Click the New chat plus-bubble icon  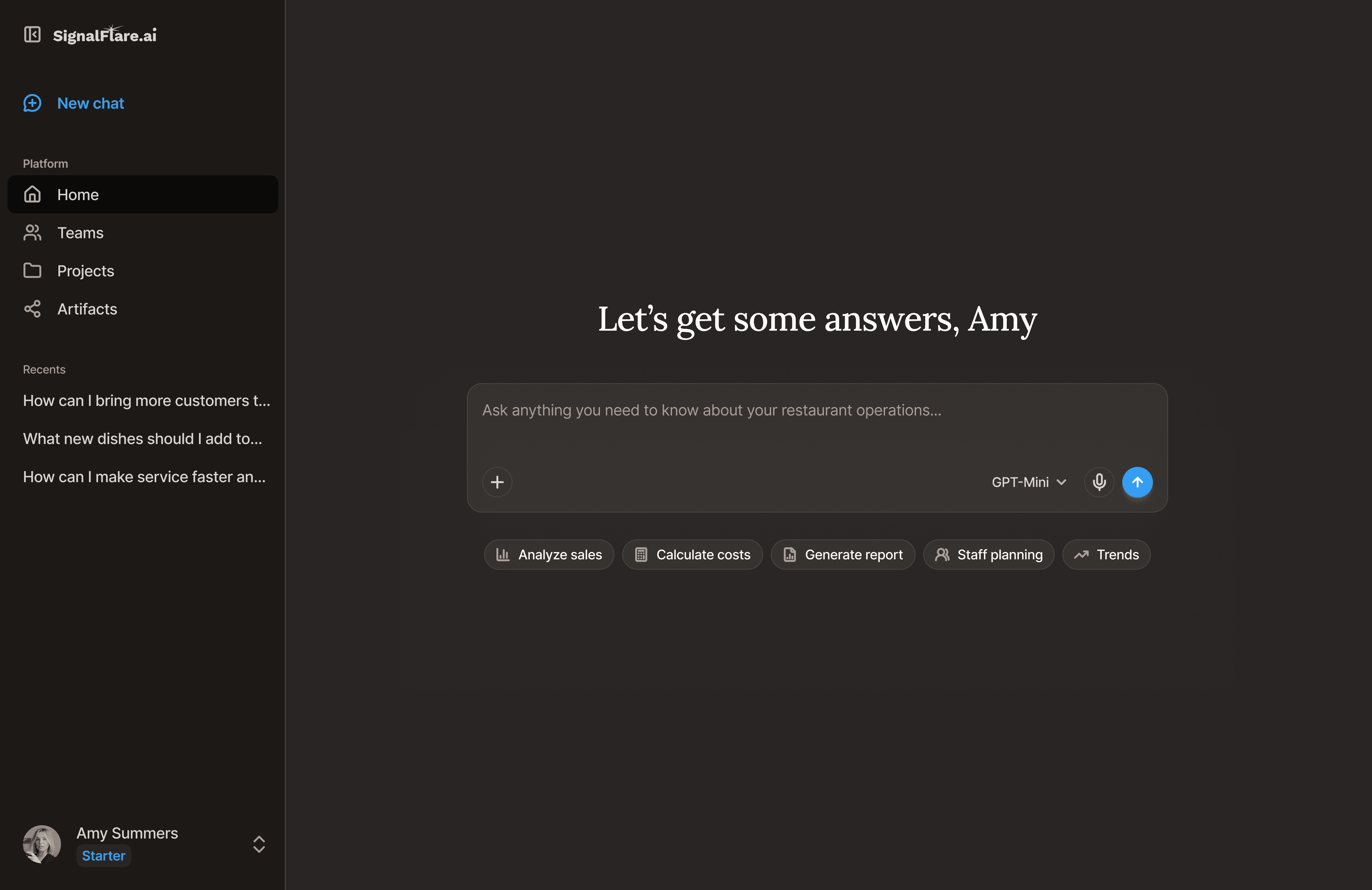(x=32, y=103)
